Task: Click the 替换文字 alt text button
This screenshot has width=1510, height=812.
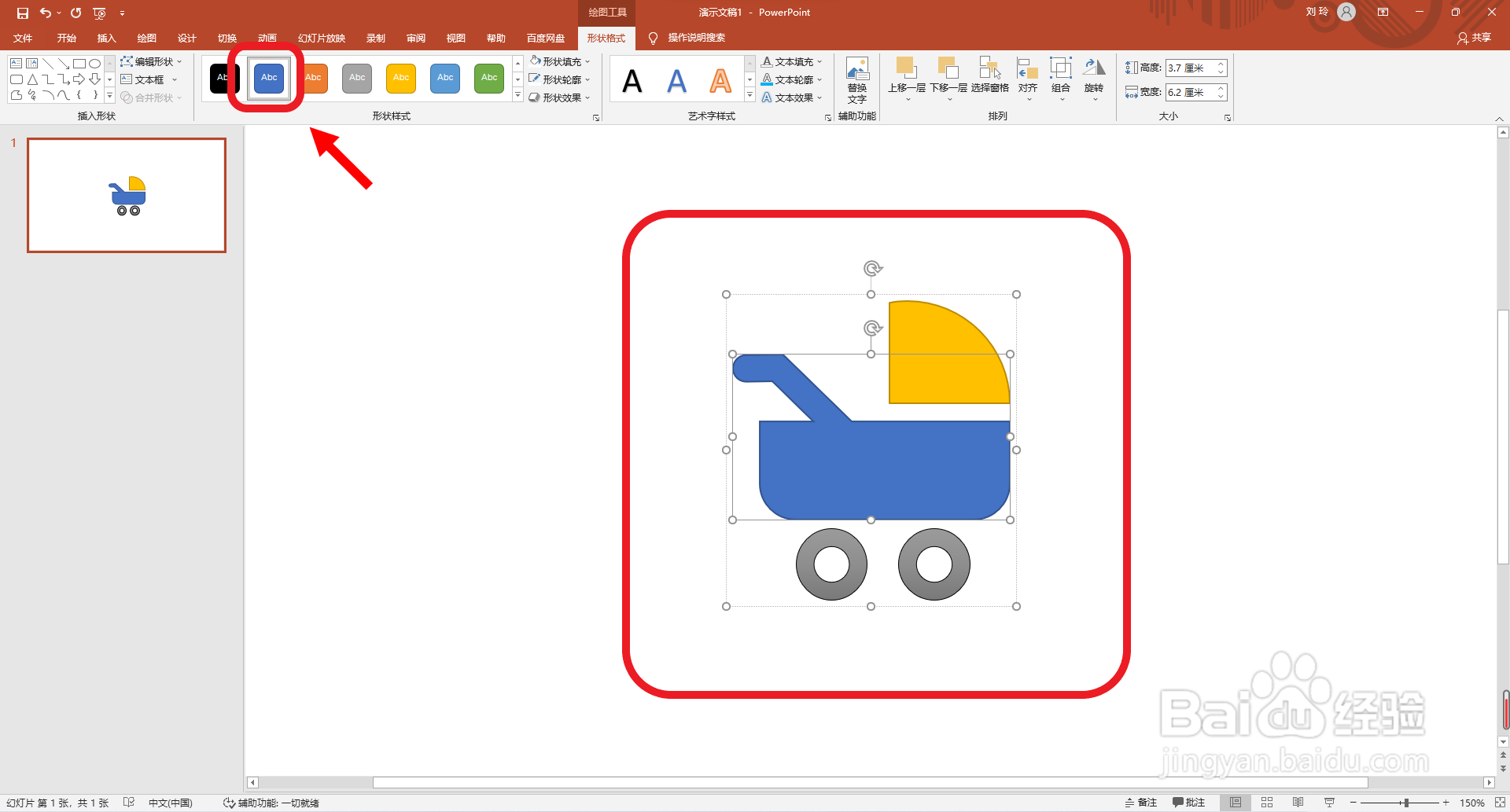Action: (857, 80)
